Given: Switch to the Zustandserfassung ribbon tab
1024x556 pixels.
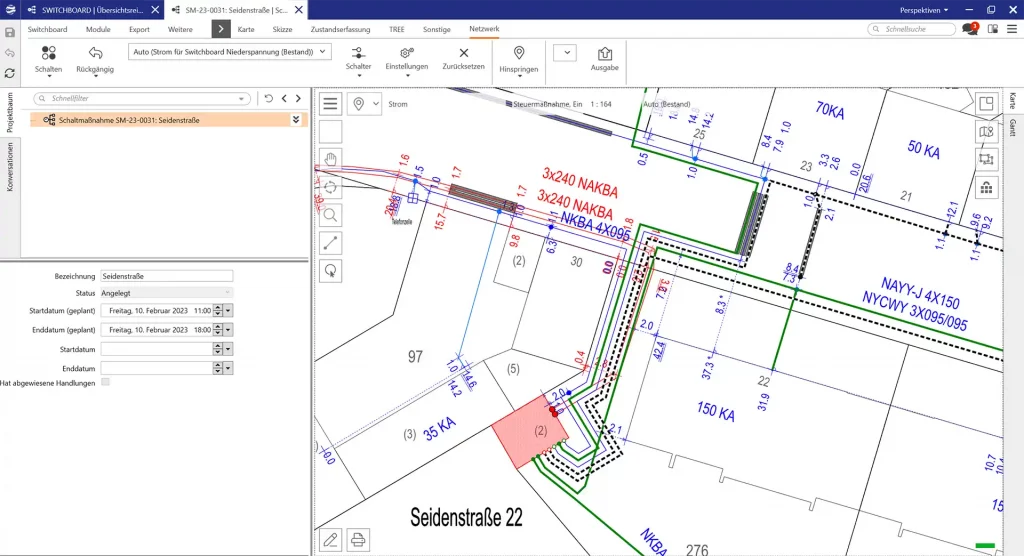Looking at the screenshot, I should 339,30.
